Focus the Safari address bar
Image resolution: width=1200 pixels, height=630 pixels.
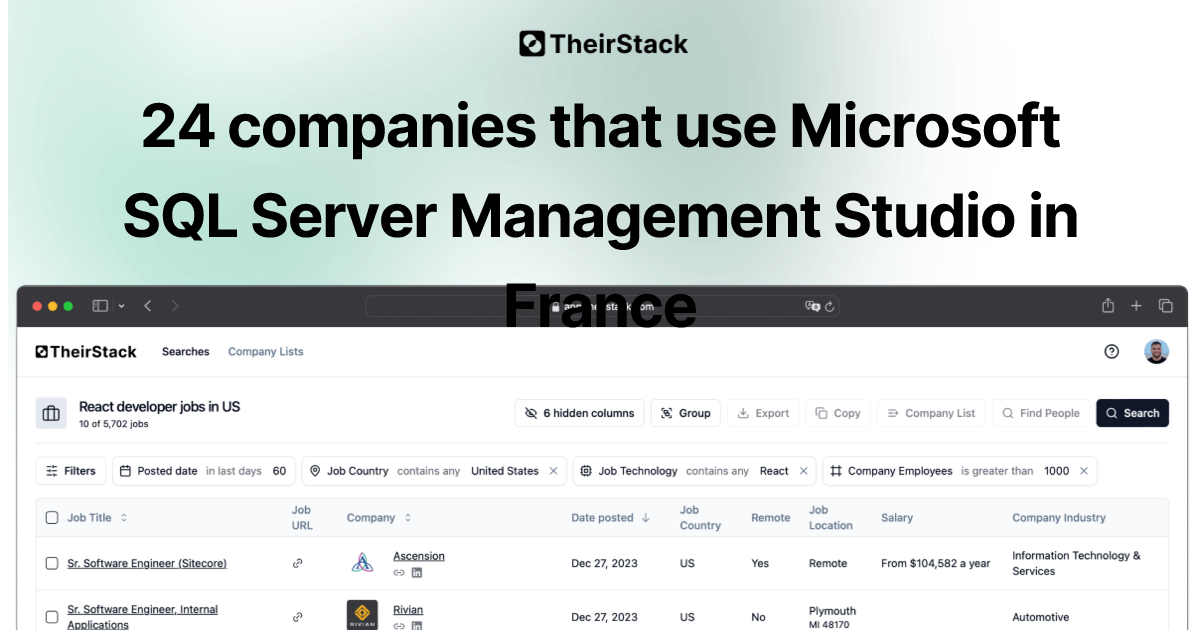point(603,306)
